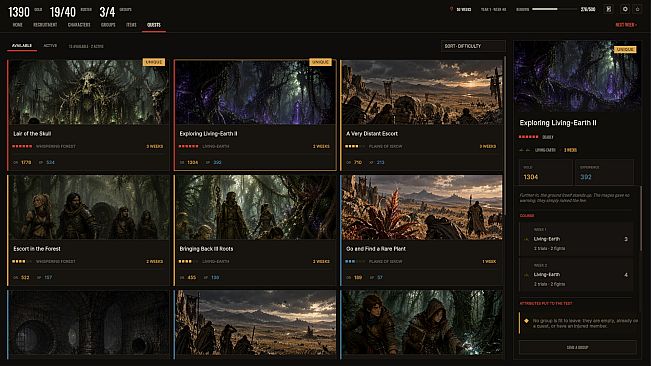The image size is (651, 366).
Task: Click the difficulty stars on Bringing Back Ill Roots
Action: (188, 261)
